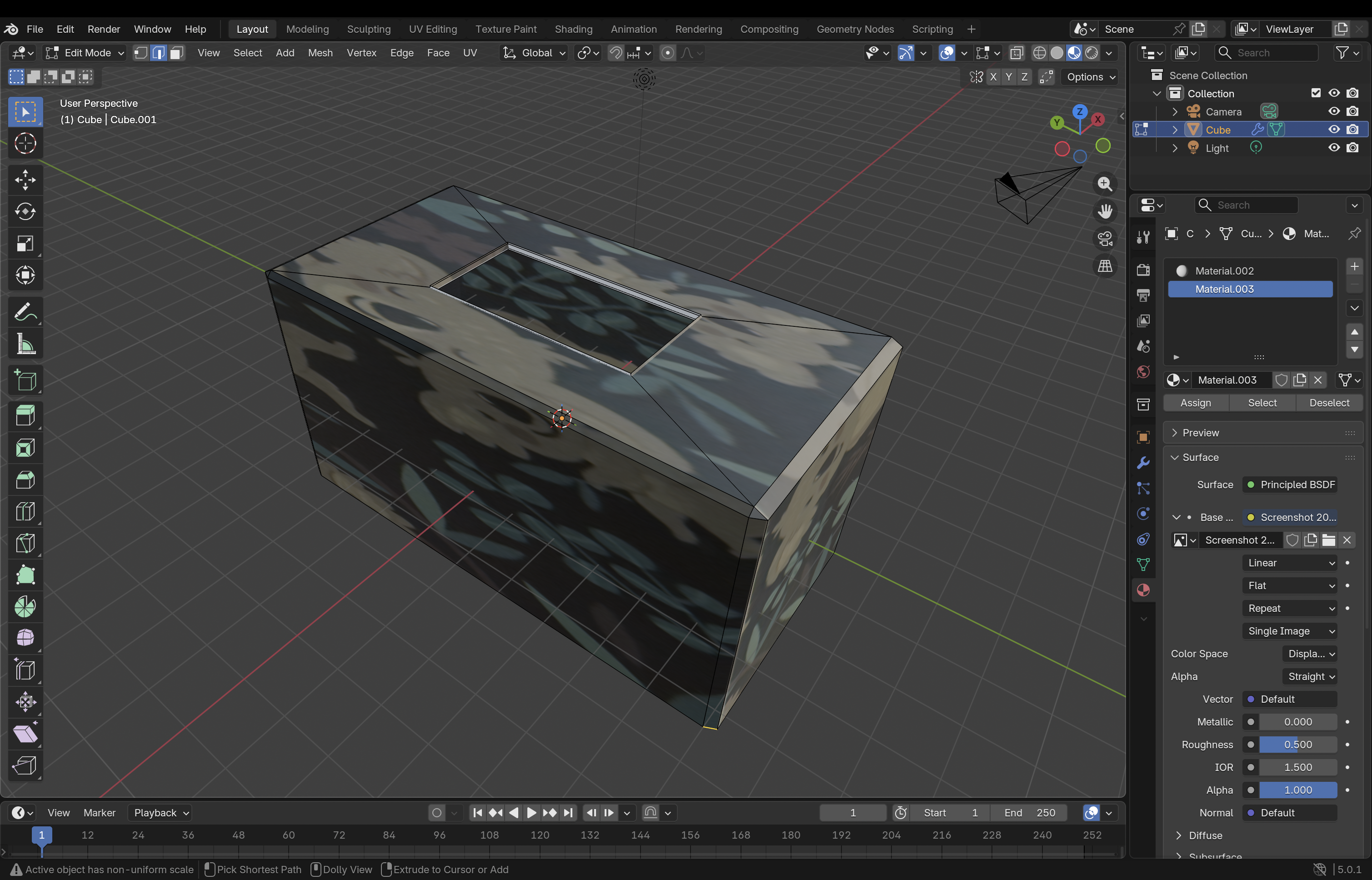This screenshot has height=880, width=1372.
Task: Expand the Preview panel
Action: tap(1200, 433)
